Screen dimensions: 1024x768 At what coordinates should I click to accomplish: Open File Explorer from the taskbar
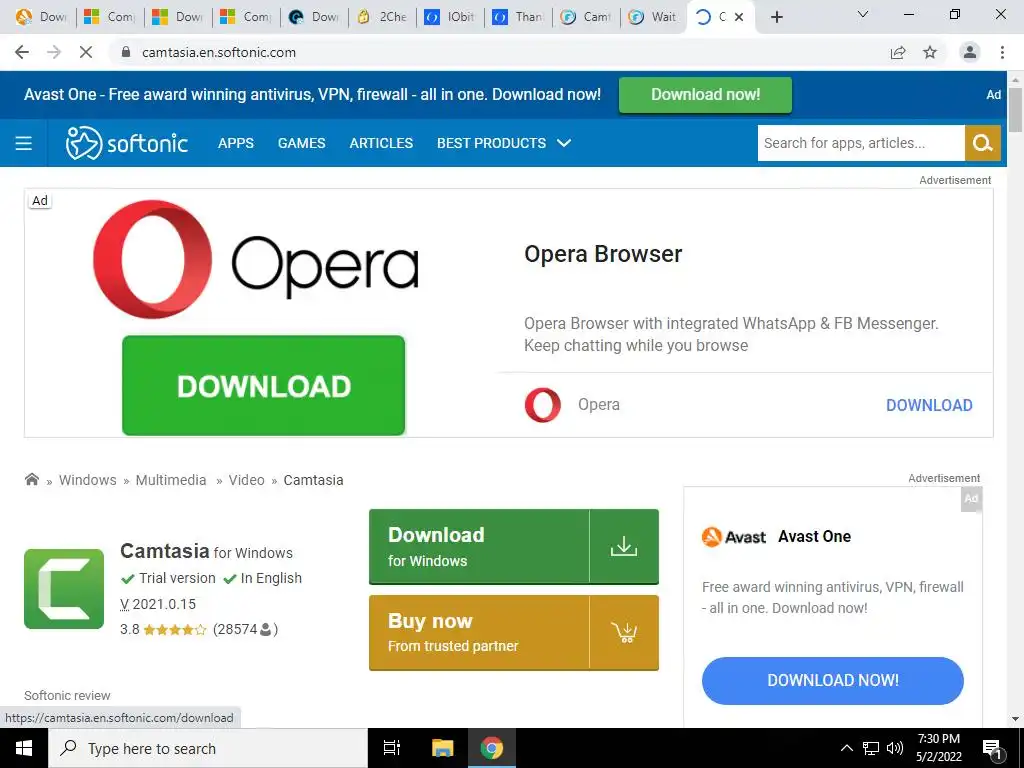442,748
